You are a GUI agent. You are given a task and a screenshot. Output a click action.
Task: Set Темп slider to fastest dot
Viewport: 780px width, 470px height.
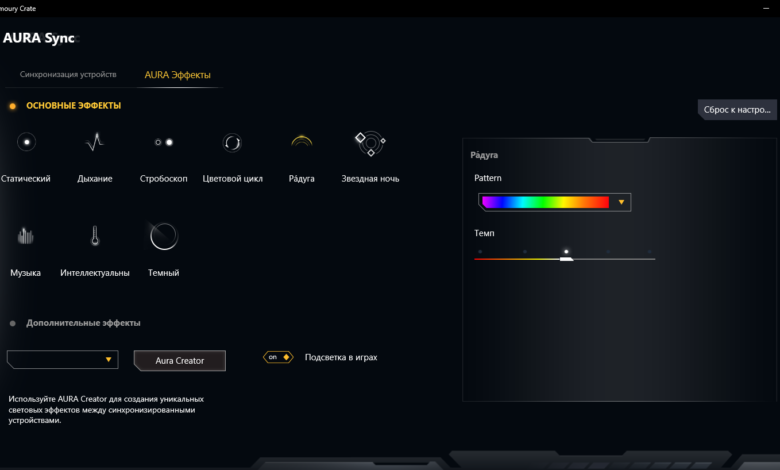[650, 252]
